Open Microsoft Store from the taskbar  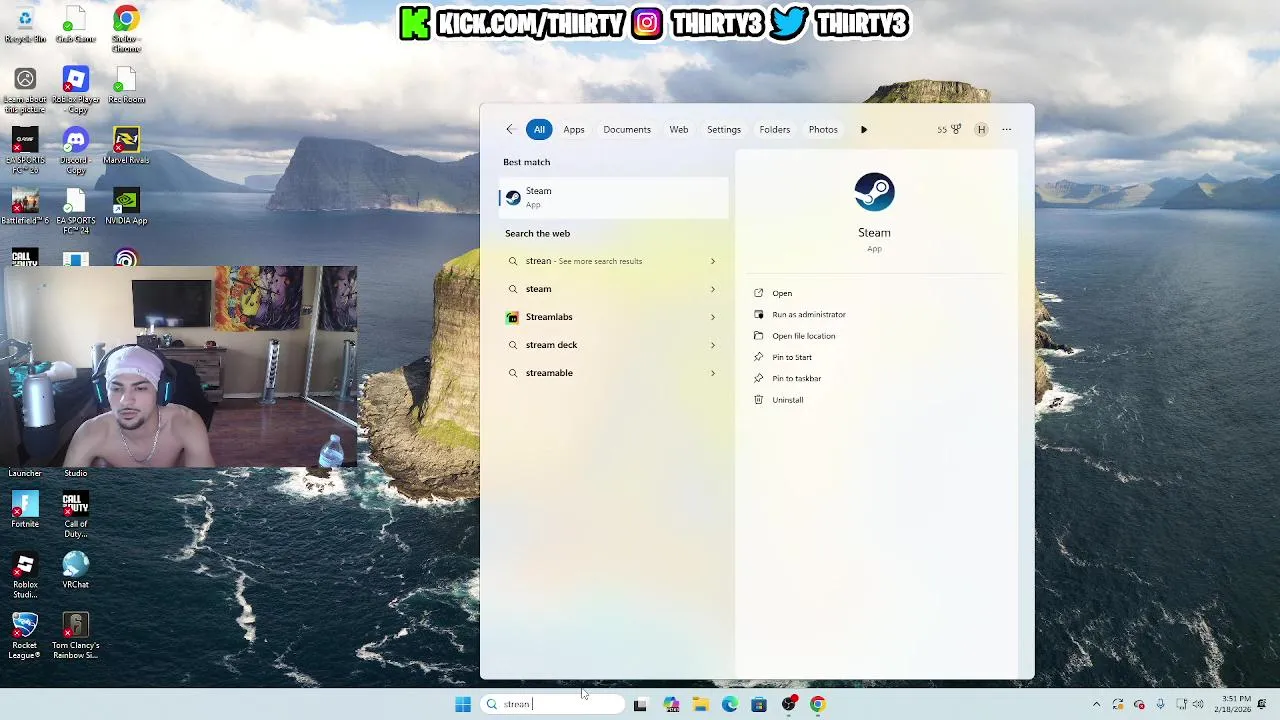tap(759, 704)
